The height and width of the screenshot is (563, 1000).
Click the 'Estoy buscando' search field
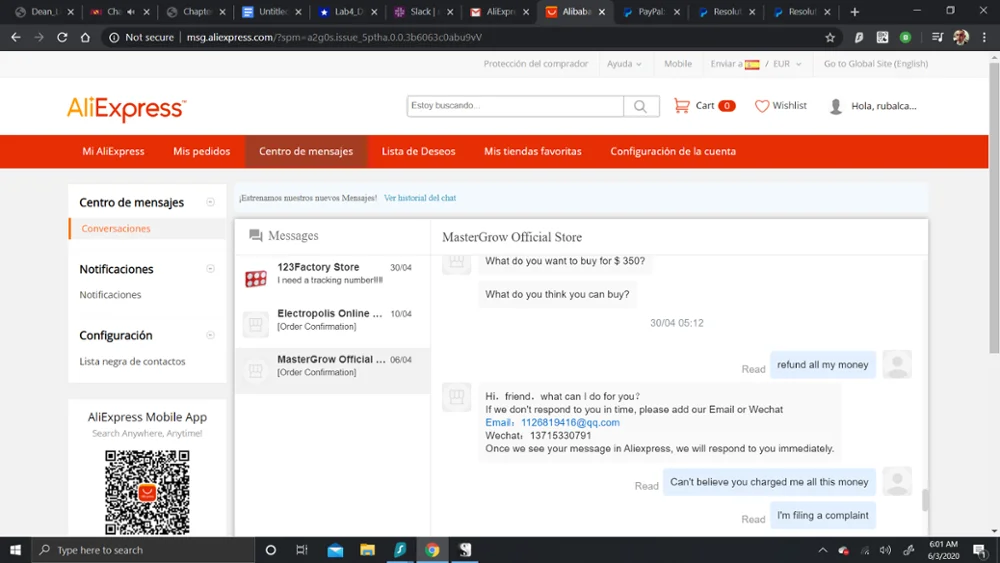pyautogui.click(x=515, y=106)
